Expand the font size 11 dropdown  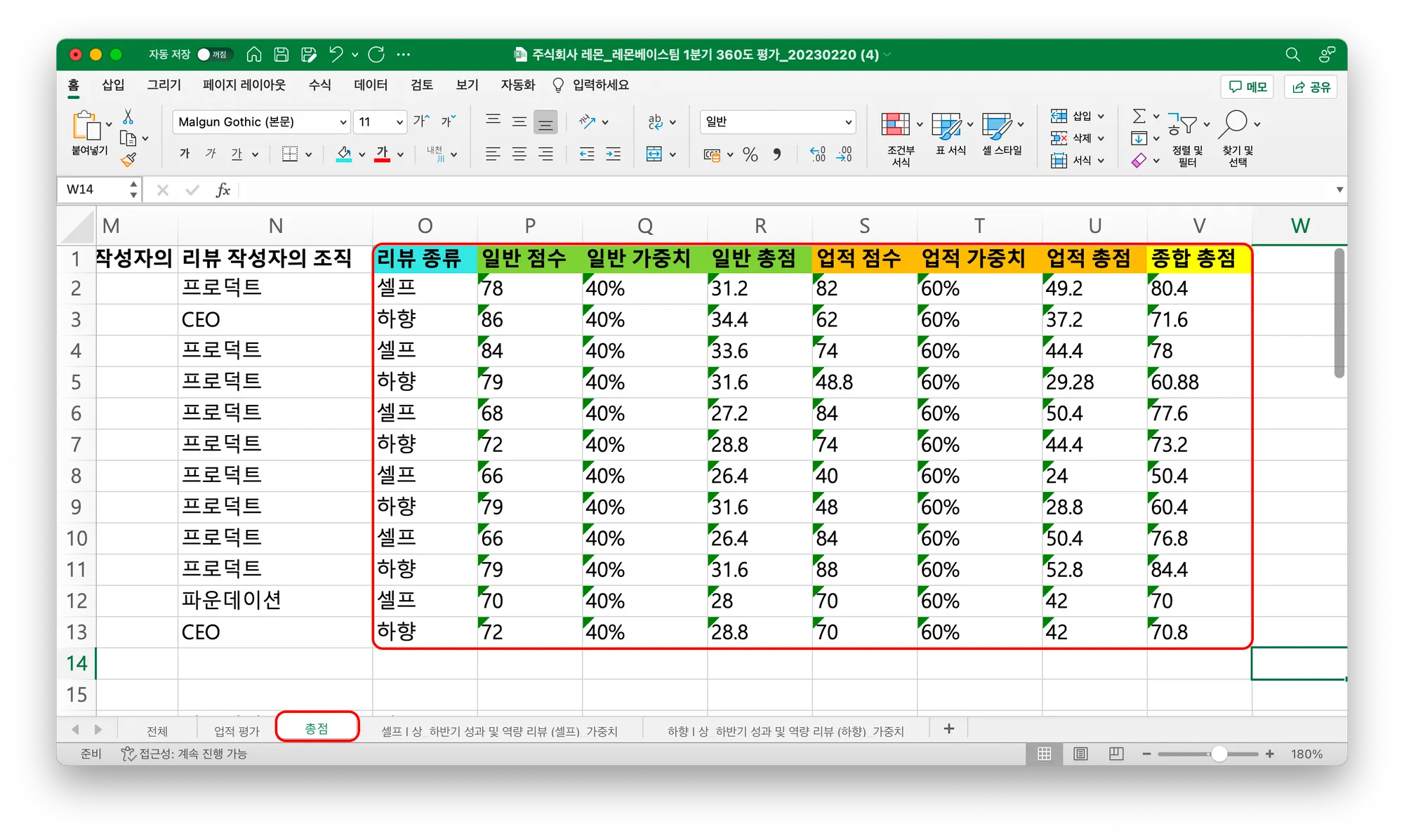(x=380, y=122)
